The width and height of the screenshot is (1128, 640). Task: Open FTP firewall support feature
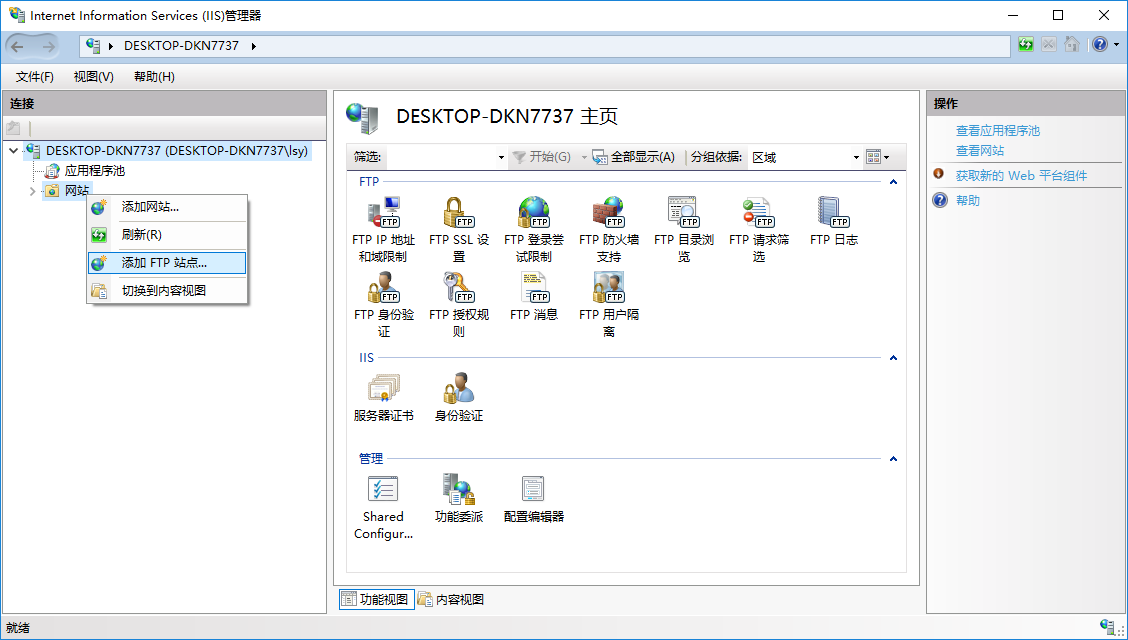pos(609,229)
